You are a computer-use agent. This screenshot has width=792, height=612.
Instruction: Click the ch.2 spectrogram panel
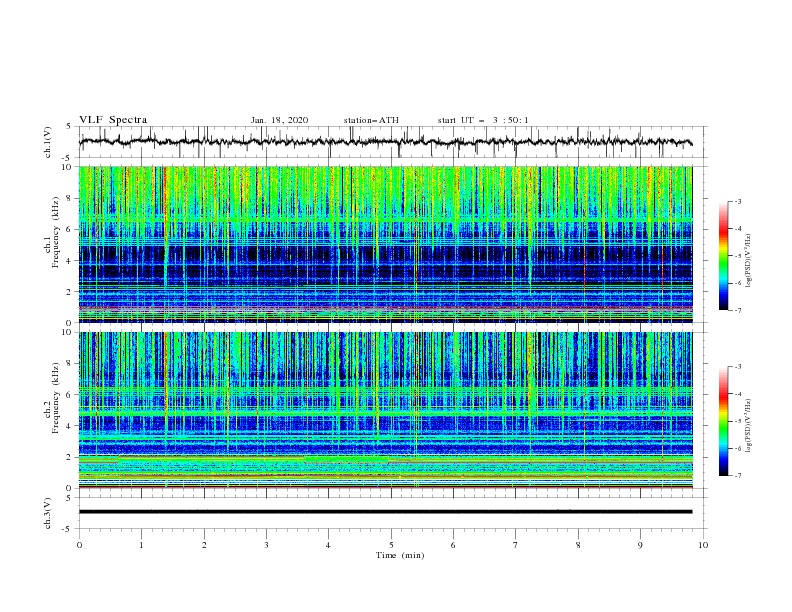pyautogui.click(x=386, y=410)
